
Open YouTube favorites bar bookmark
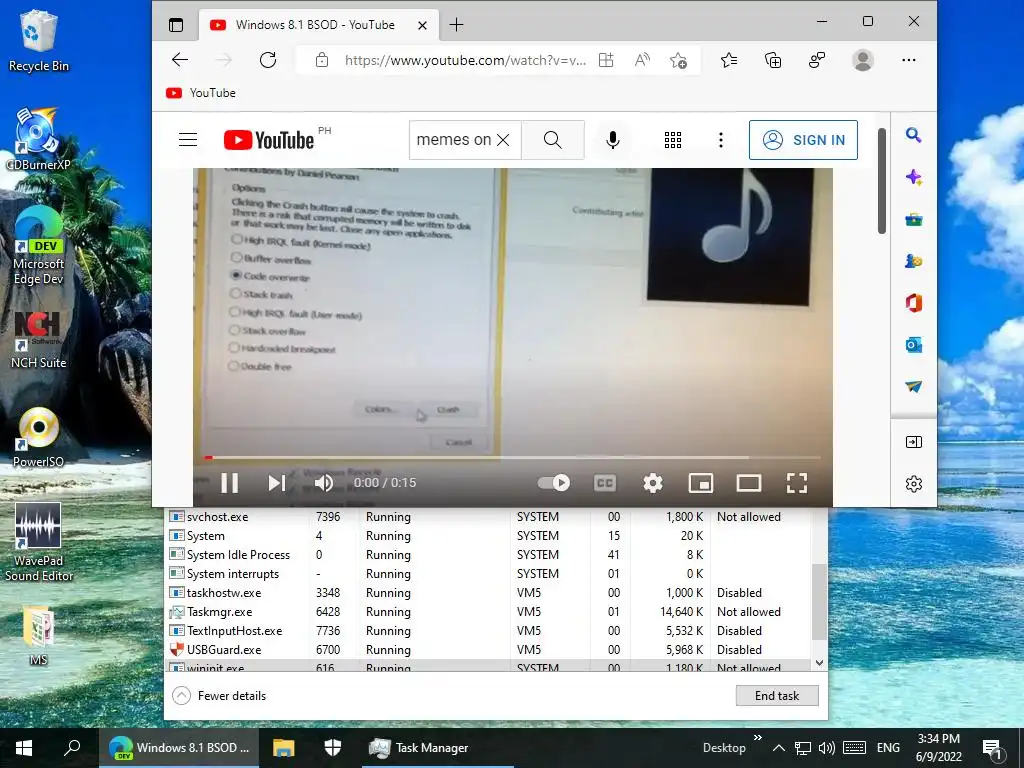[x=200, y=93]
